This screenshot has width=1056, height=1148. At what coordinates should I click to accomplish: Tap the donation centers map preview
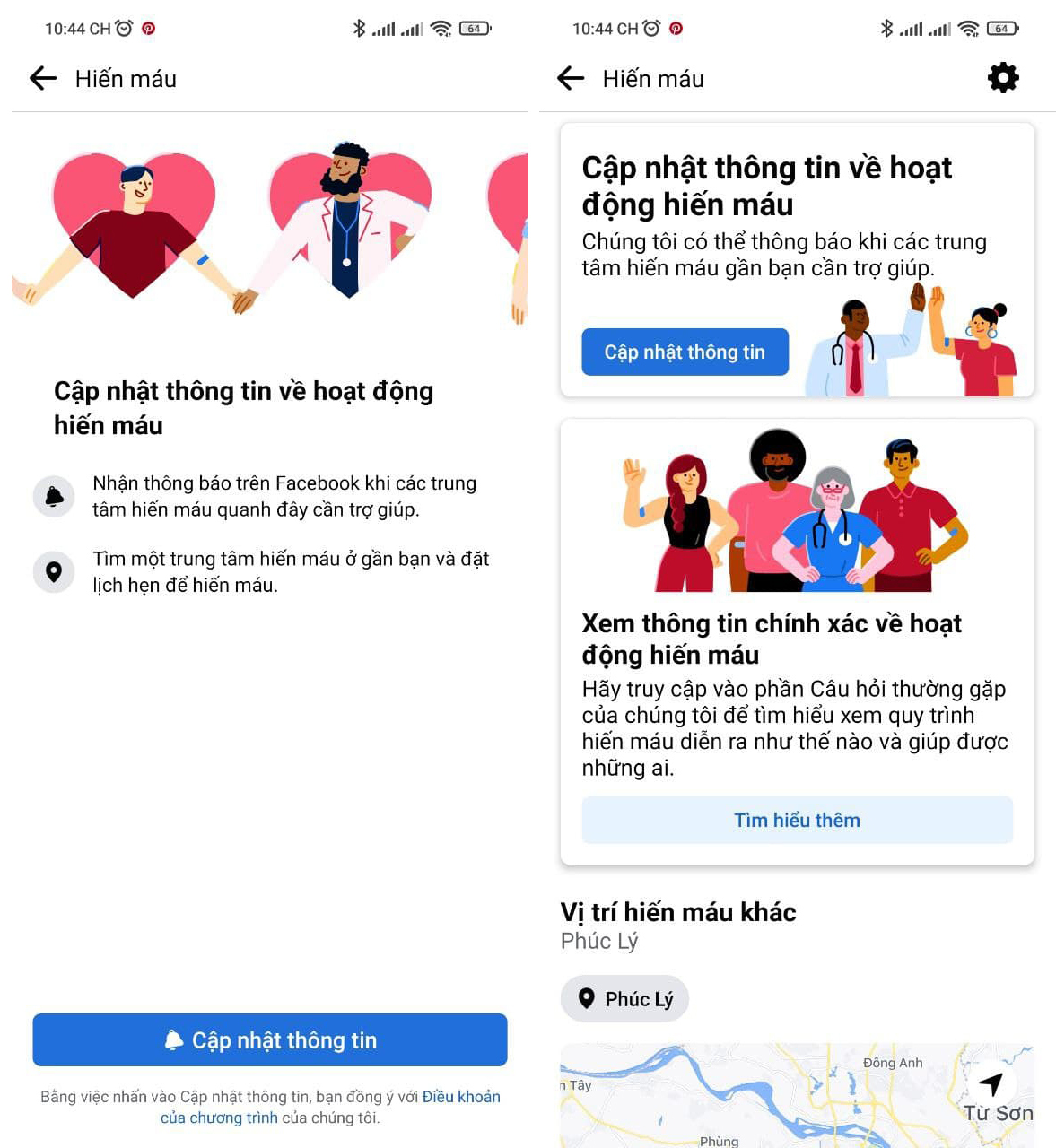click(797, 1095)
